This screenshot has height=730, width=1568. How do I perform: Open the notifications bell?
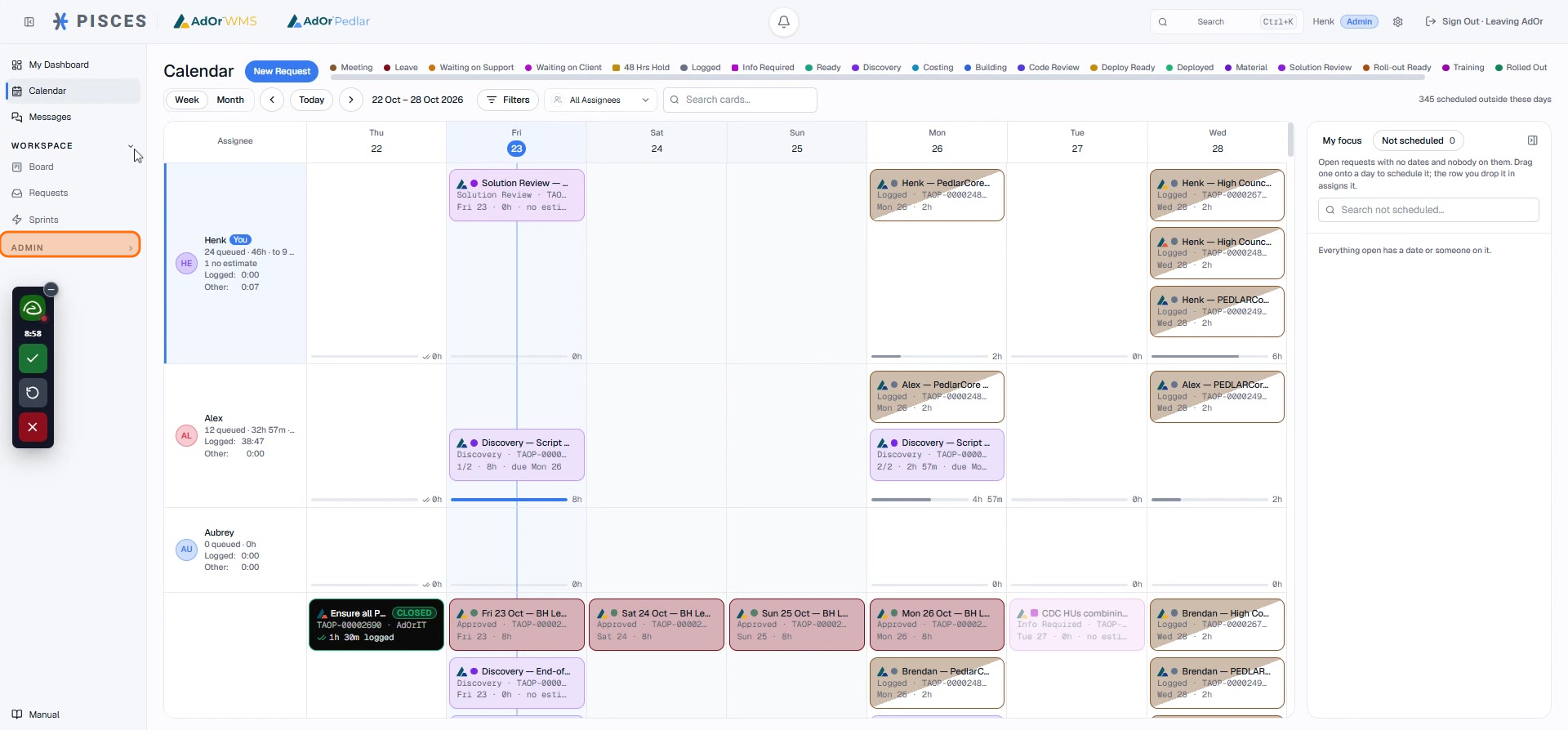click(784, 22)
